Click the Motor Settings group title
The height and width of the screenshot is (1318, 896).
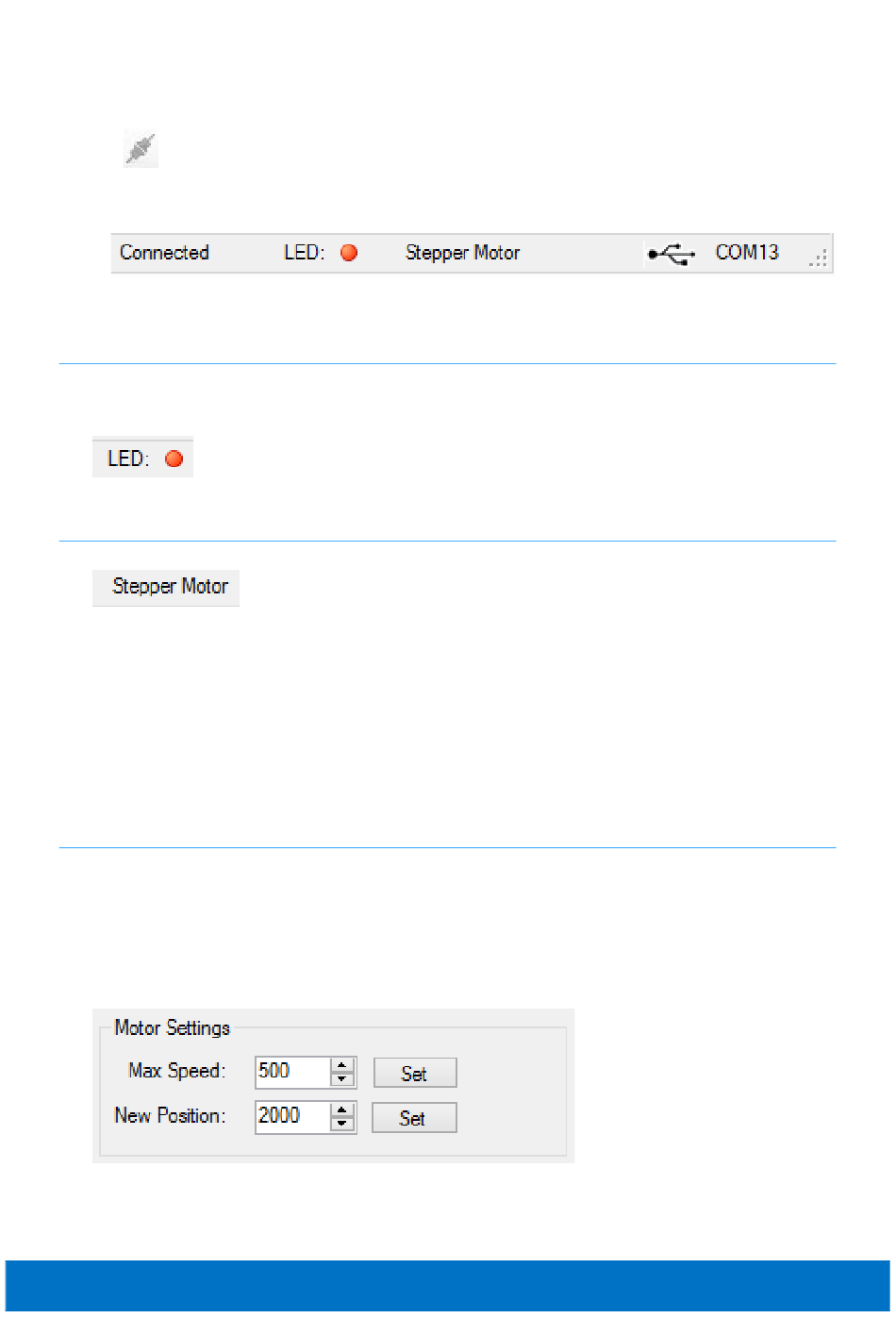(172, 1028)
